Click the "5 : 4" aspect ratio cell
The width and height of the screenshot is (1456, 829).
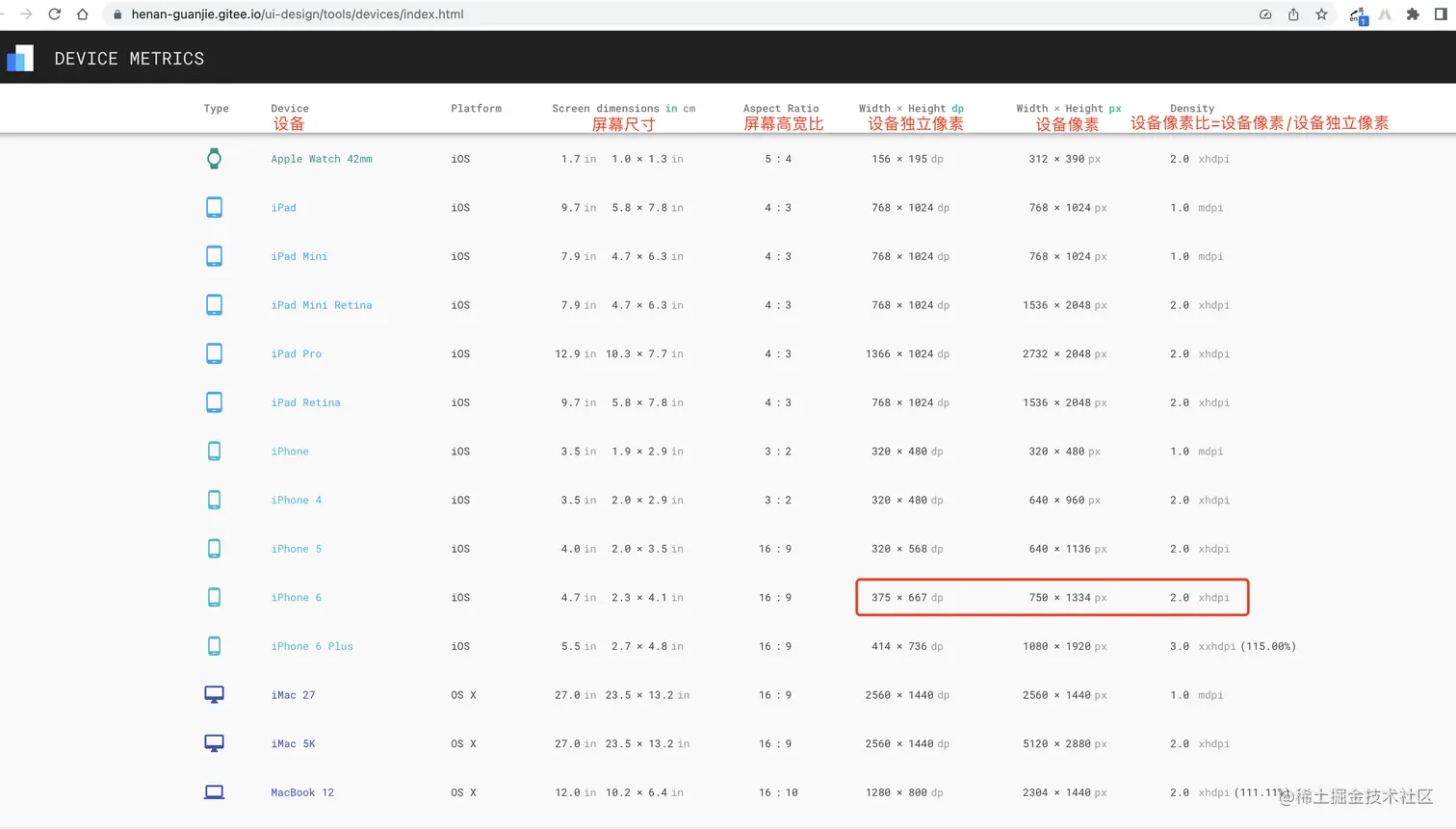(778, 159)
